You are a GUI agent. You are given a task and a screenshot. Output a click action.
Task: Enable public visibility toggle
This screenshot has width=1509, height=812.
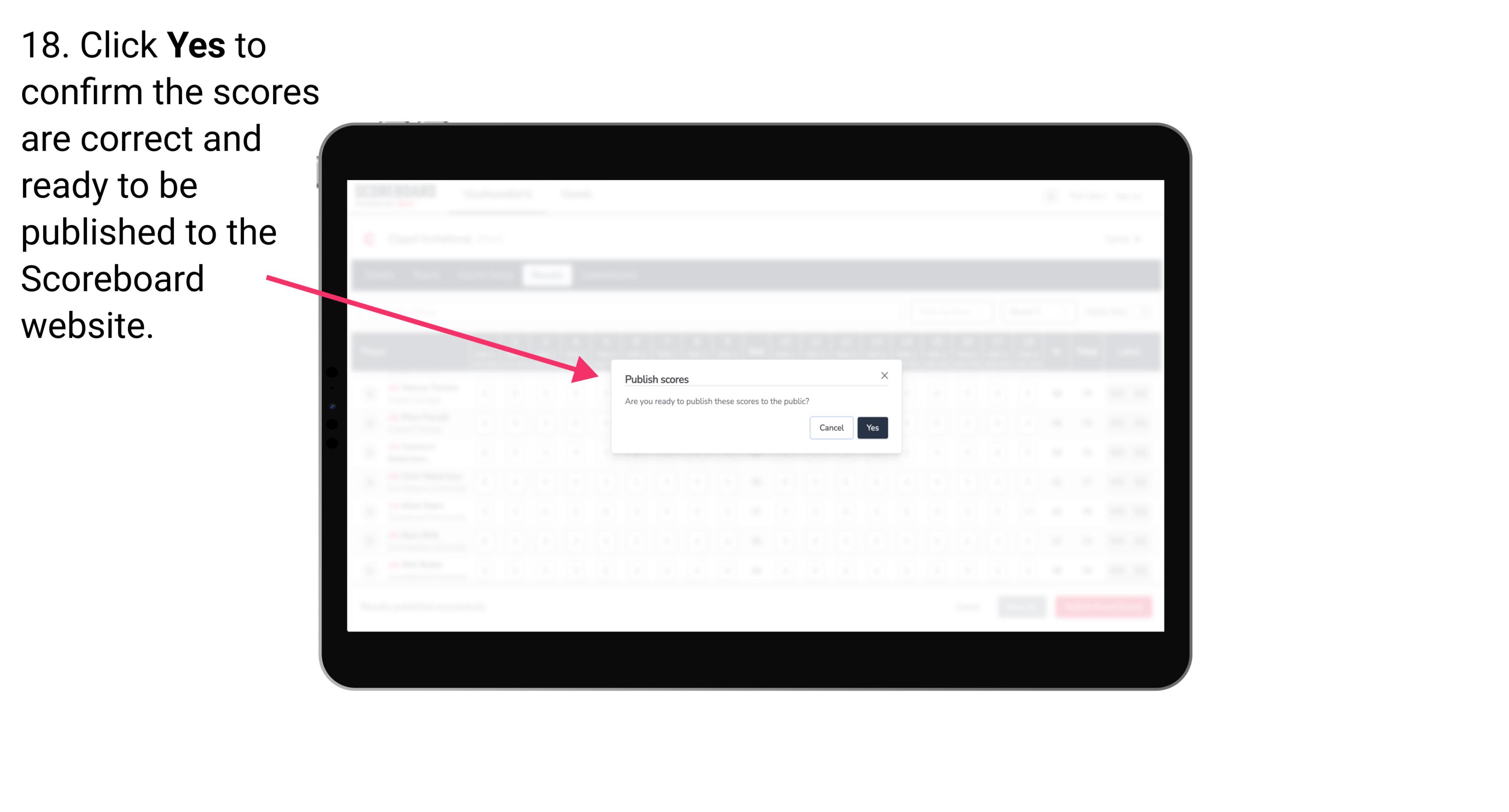(x=872, y=427)
